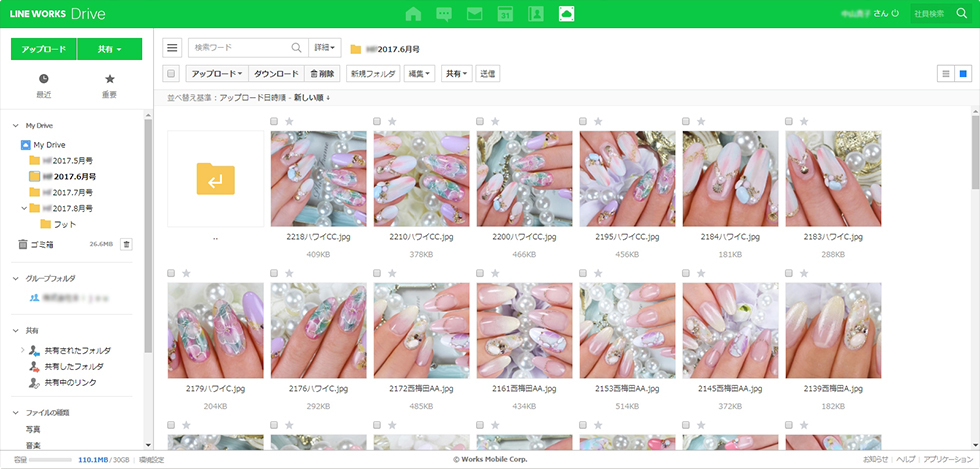The image size is (980, 469).
Task: Change sort order via 新しい順 link
Action: pos(312,98)
